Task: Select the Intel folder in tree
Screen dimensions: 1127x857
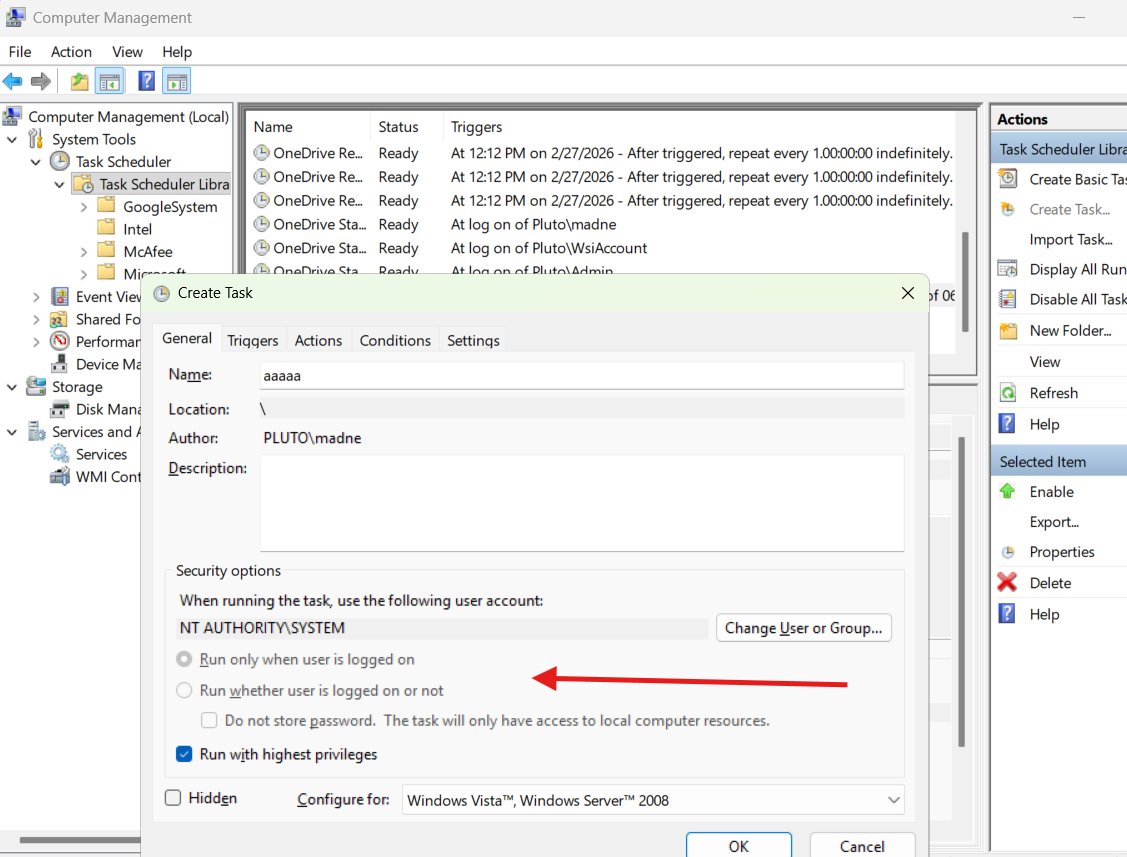Action: [x=137, y=229]
